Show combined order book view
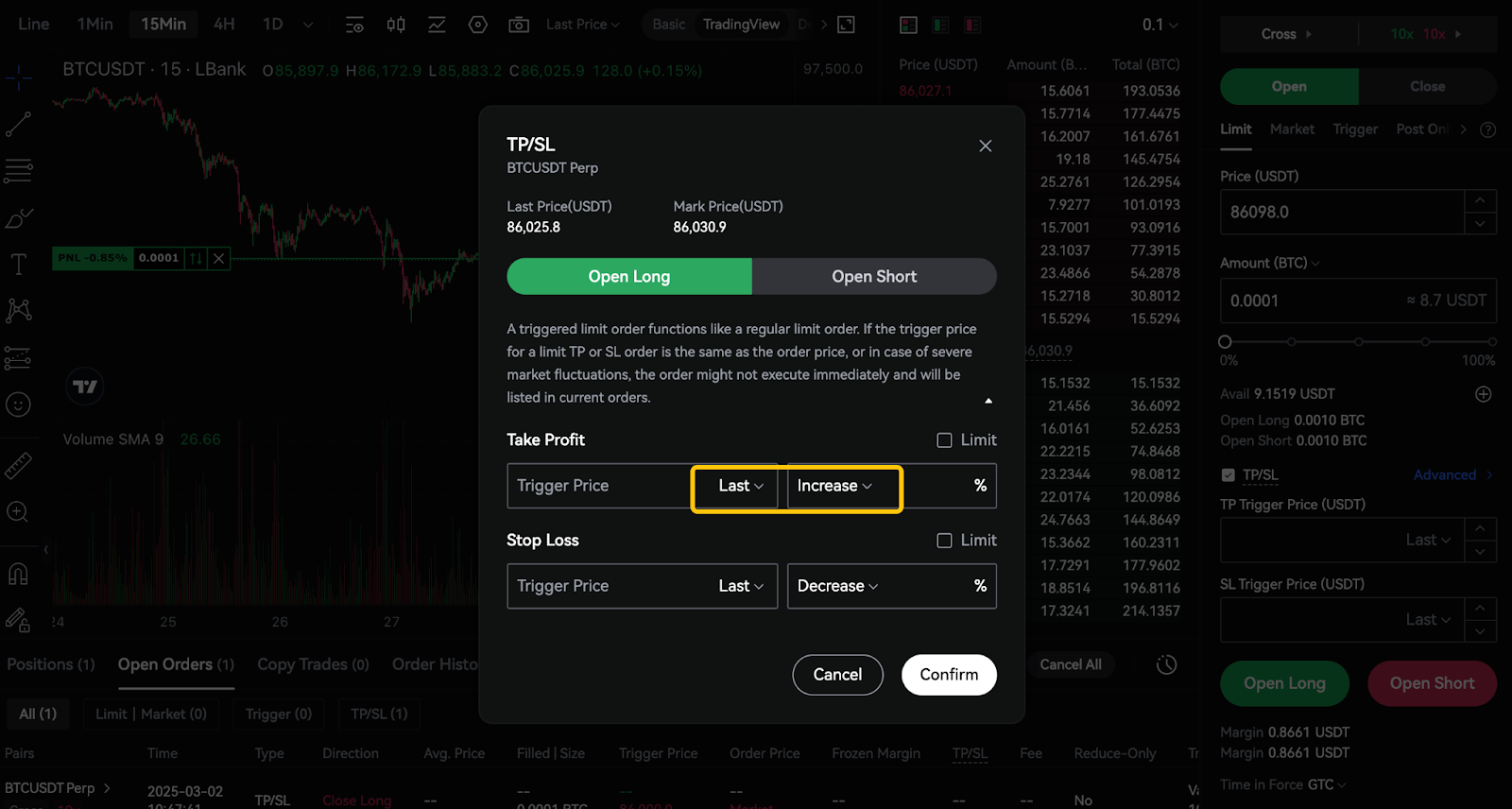The image size is (1512, 809). 908,25
